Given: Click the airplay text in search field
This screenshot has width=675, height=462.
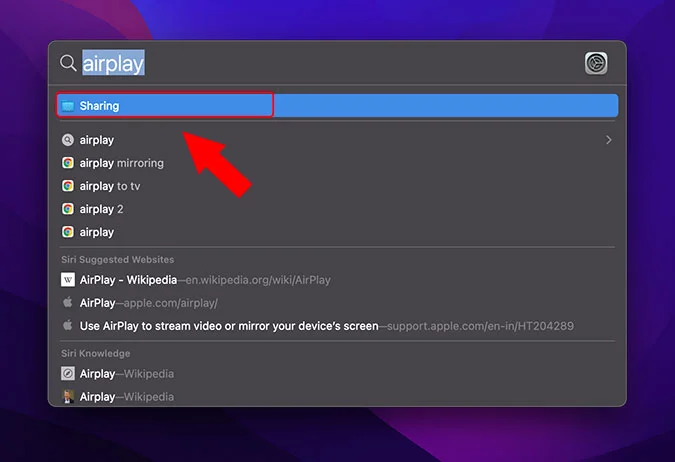Looking at the screenshot, I should coord(113,64).
